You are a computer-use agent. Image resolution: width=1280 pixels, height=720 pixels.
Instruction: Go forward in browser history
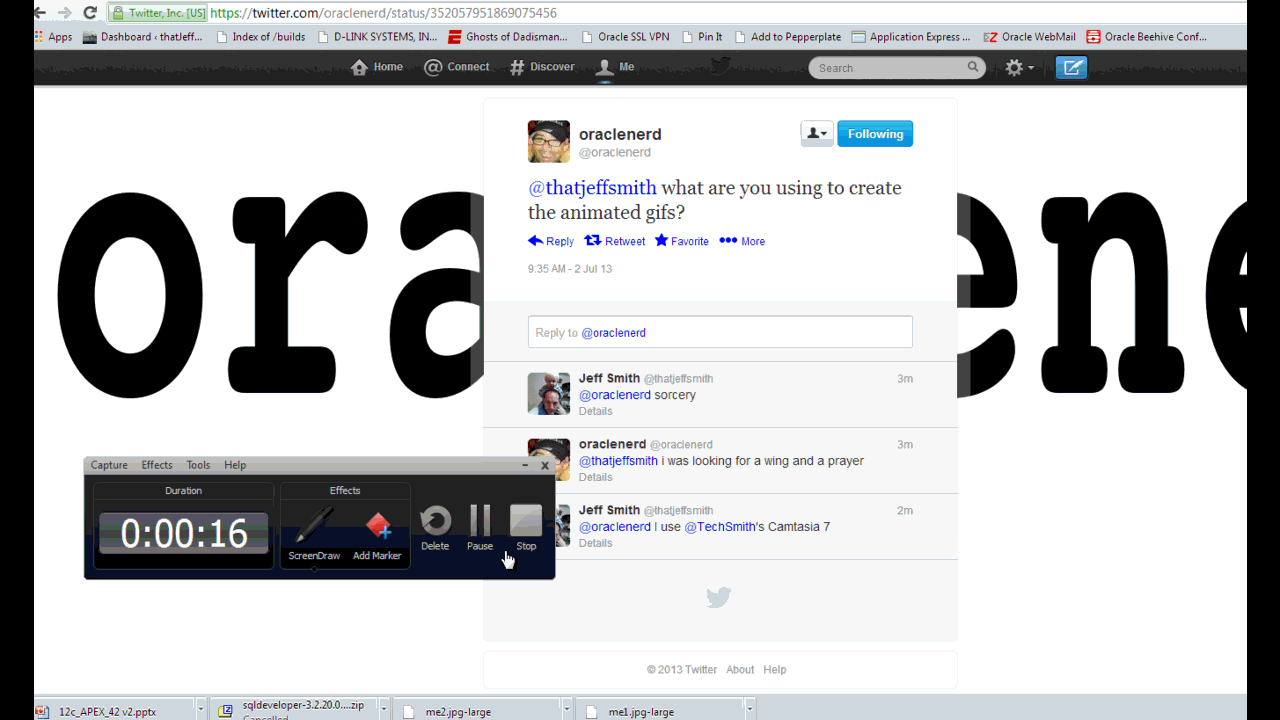[65, 13]
